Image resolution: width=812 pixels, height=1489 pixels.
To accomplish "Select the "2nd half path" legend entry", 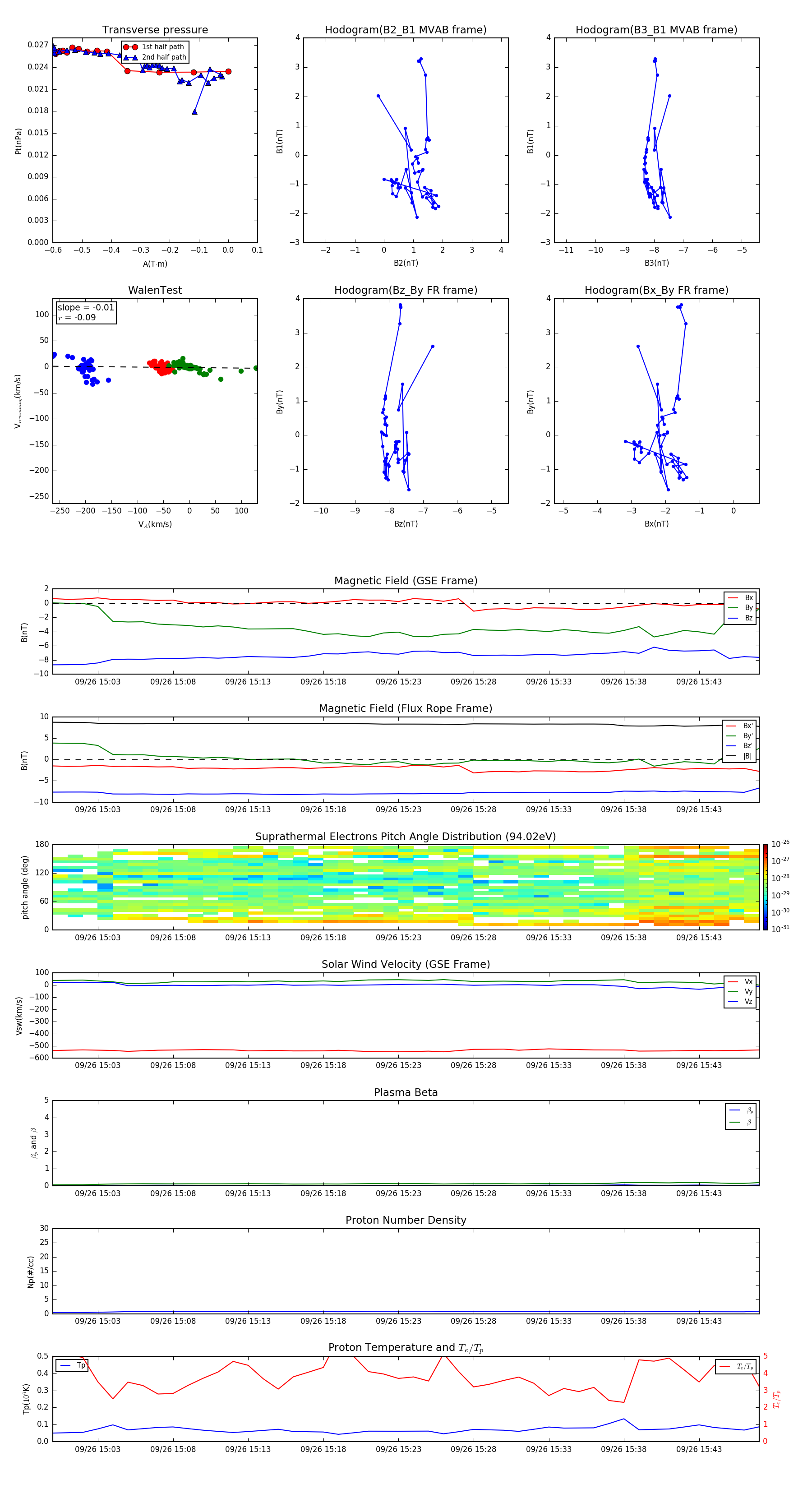I will 155,57.
